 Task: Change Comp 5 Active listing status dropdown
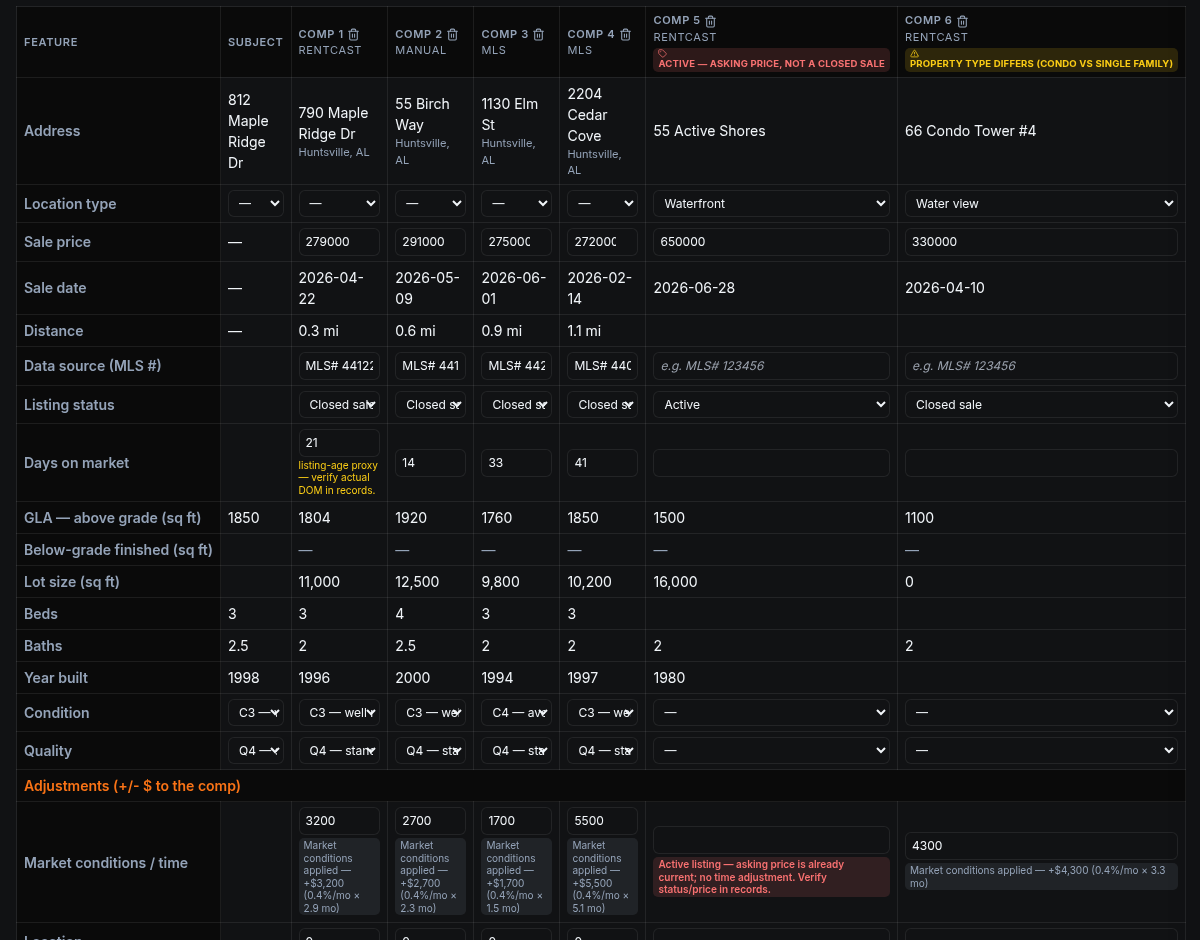pyautogui.click(x=771, y=405)
